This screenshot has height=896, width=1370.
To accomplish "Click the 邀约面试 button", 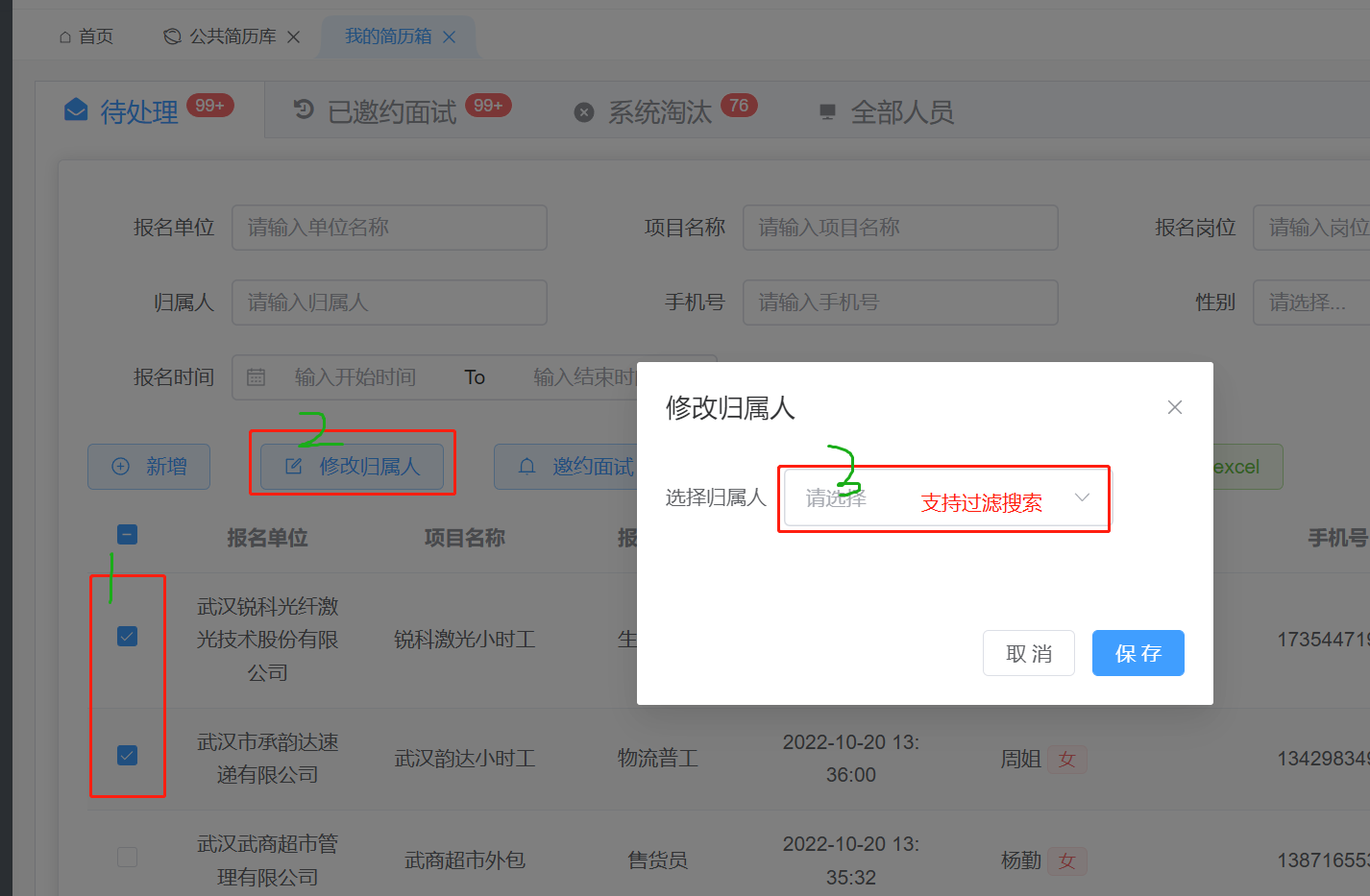I will tap(565, 467).
